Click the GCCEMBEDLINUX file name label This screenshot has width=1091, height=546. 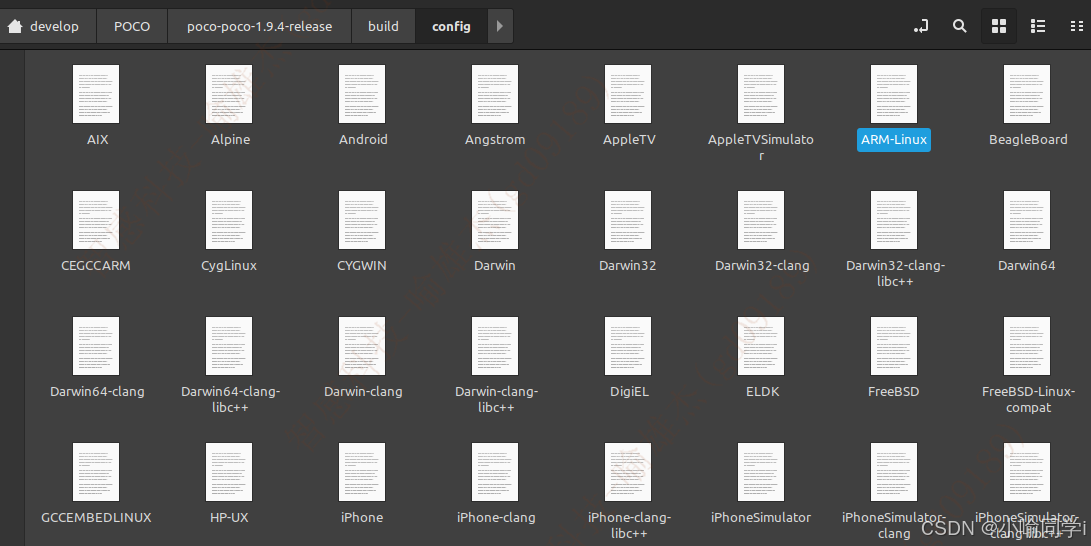click(96, 517)
